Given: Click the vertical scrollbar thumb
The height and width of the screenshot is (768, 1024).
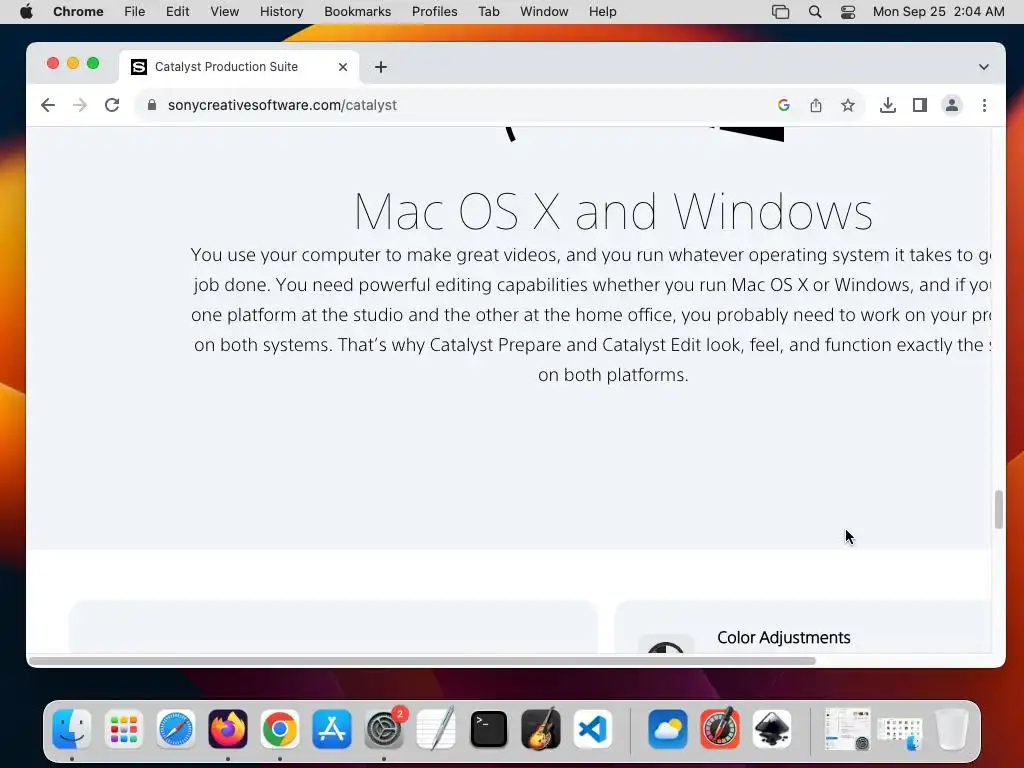Looking at the screenshot, I should click(998, 509).
